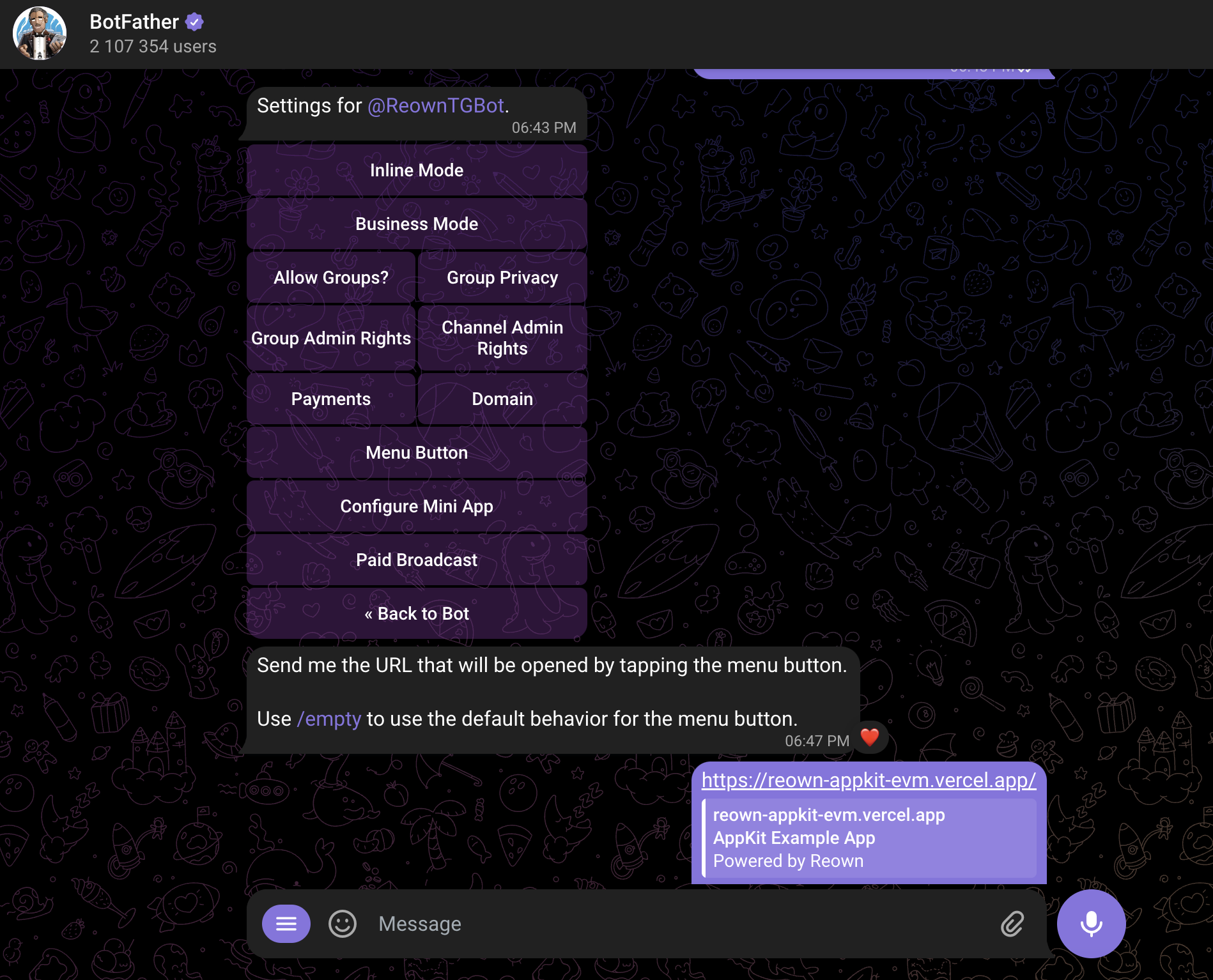Open Channel Admin Rights settings
This screenshot has height=980, width=1213.
(502, 338)
